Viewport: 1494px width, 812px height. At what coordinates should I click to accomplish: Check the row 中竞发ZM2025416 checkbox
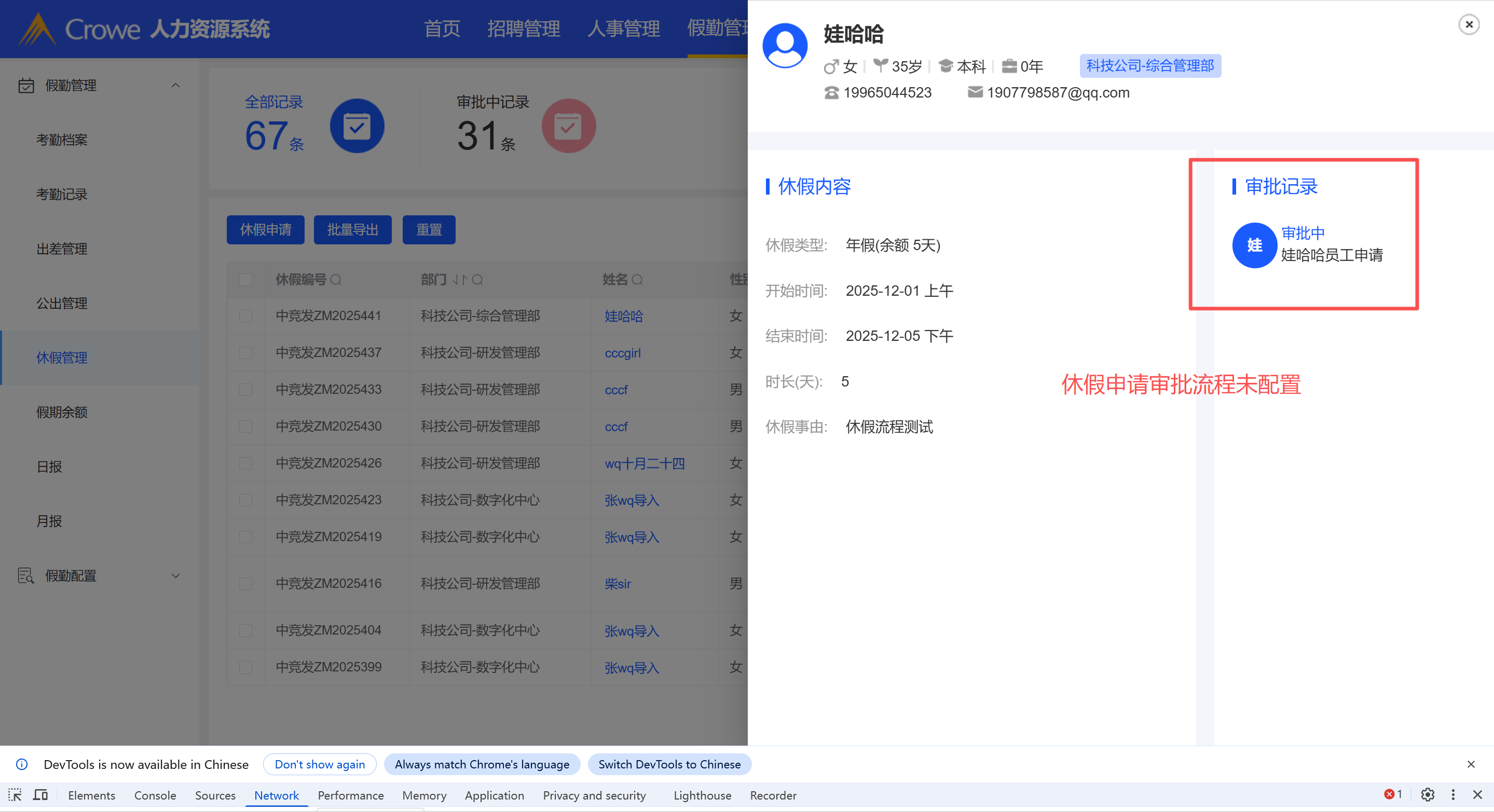246,584
